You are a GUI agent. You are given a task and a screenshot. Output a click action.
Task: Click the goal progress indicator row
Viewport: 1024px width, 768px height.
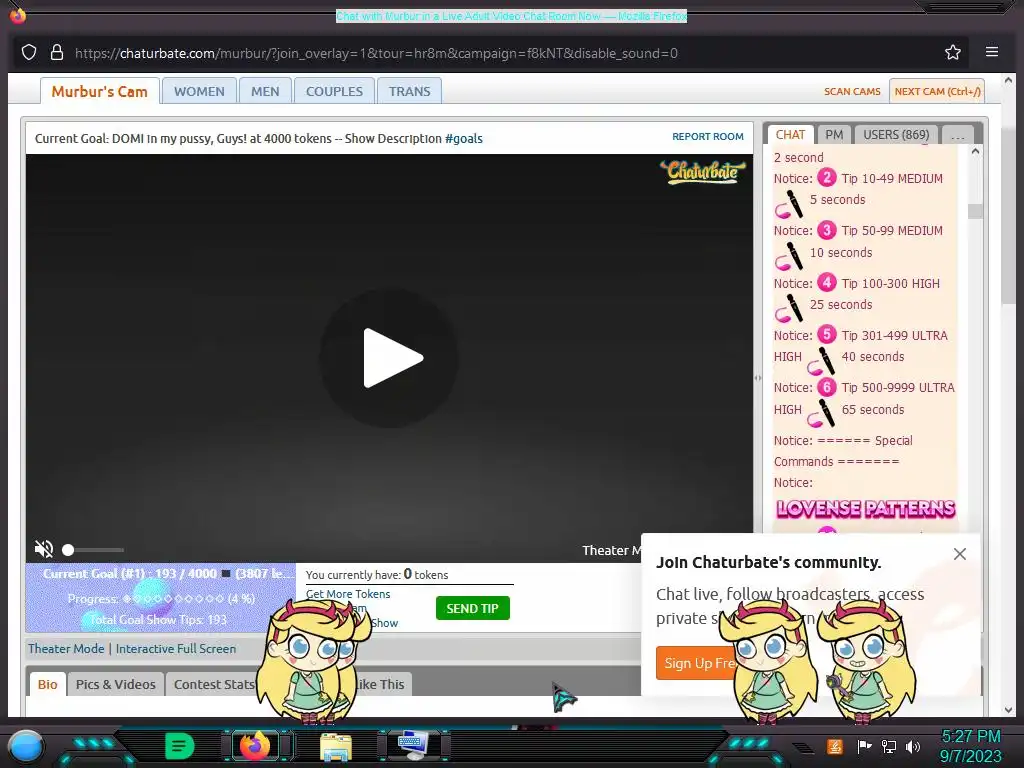pyautogui.click(x=161, y=598)
